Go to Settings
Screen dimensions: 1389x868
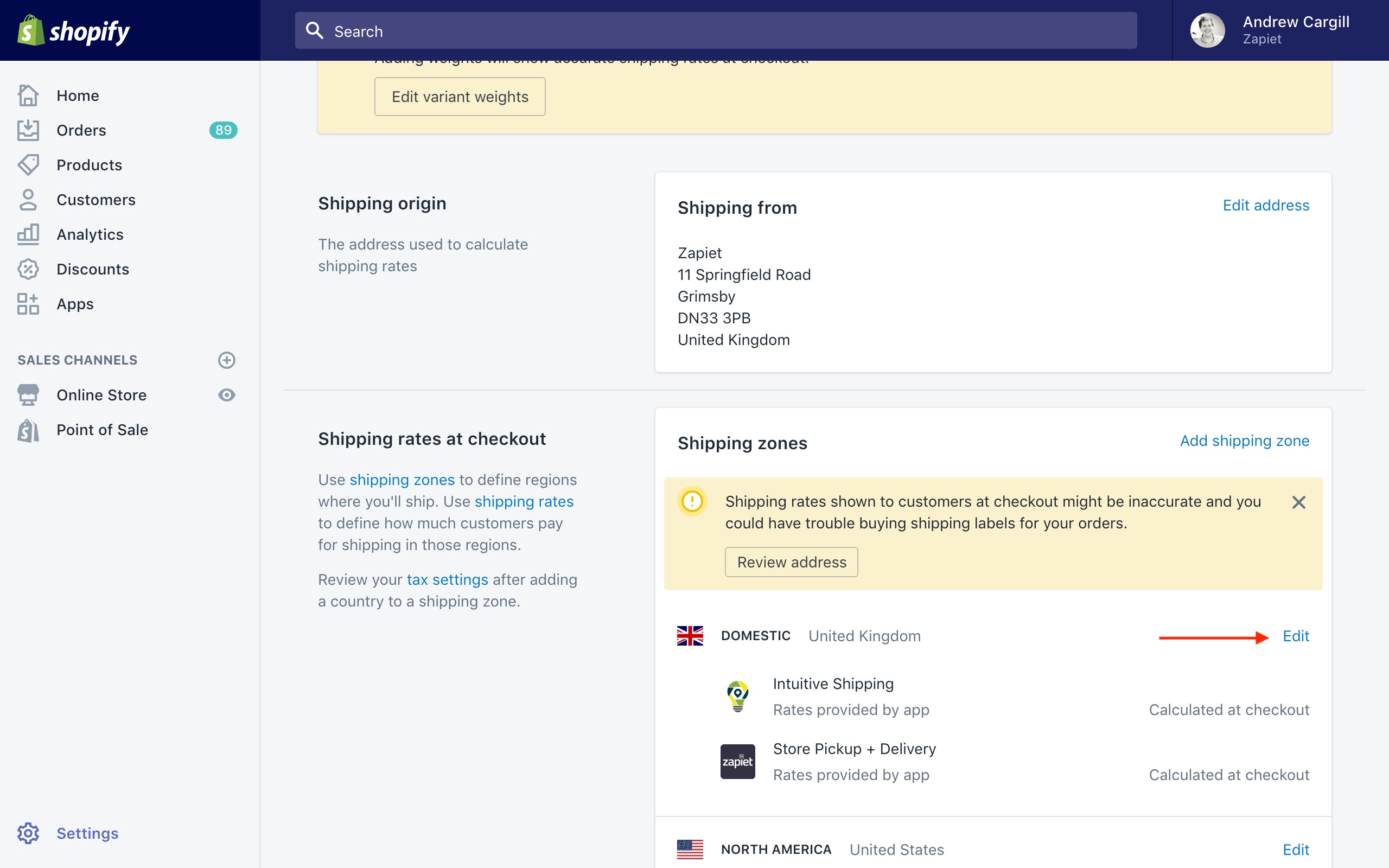click(87, 833)
